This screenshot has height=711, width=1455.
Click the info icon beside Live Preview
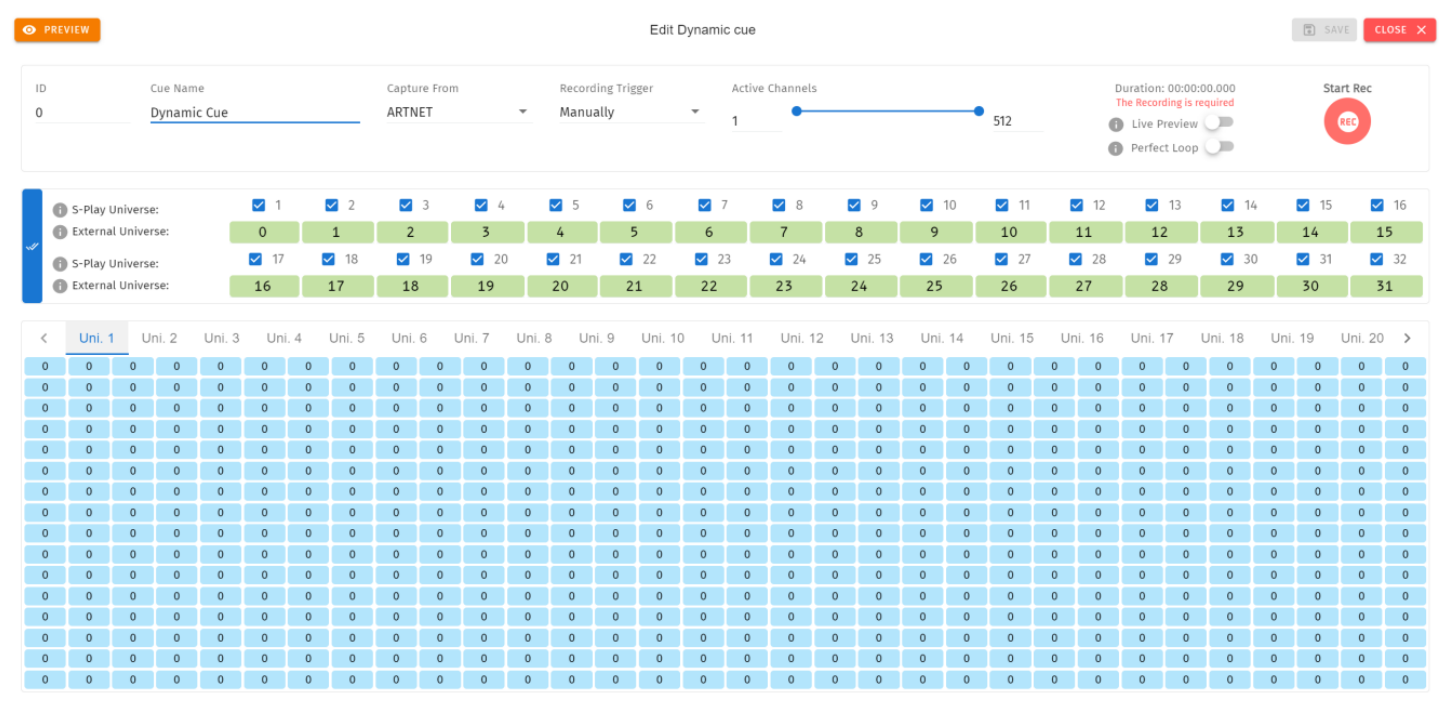tap(1116, 125)
